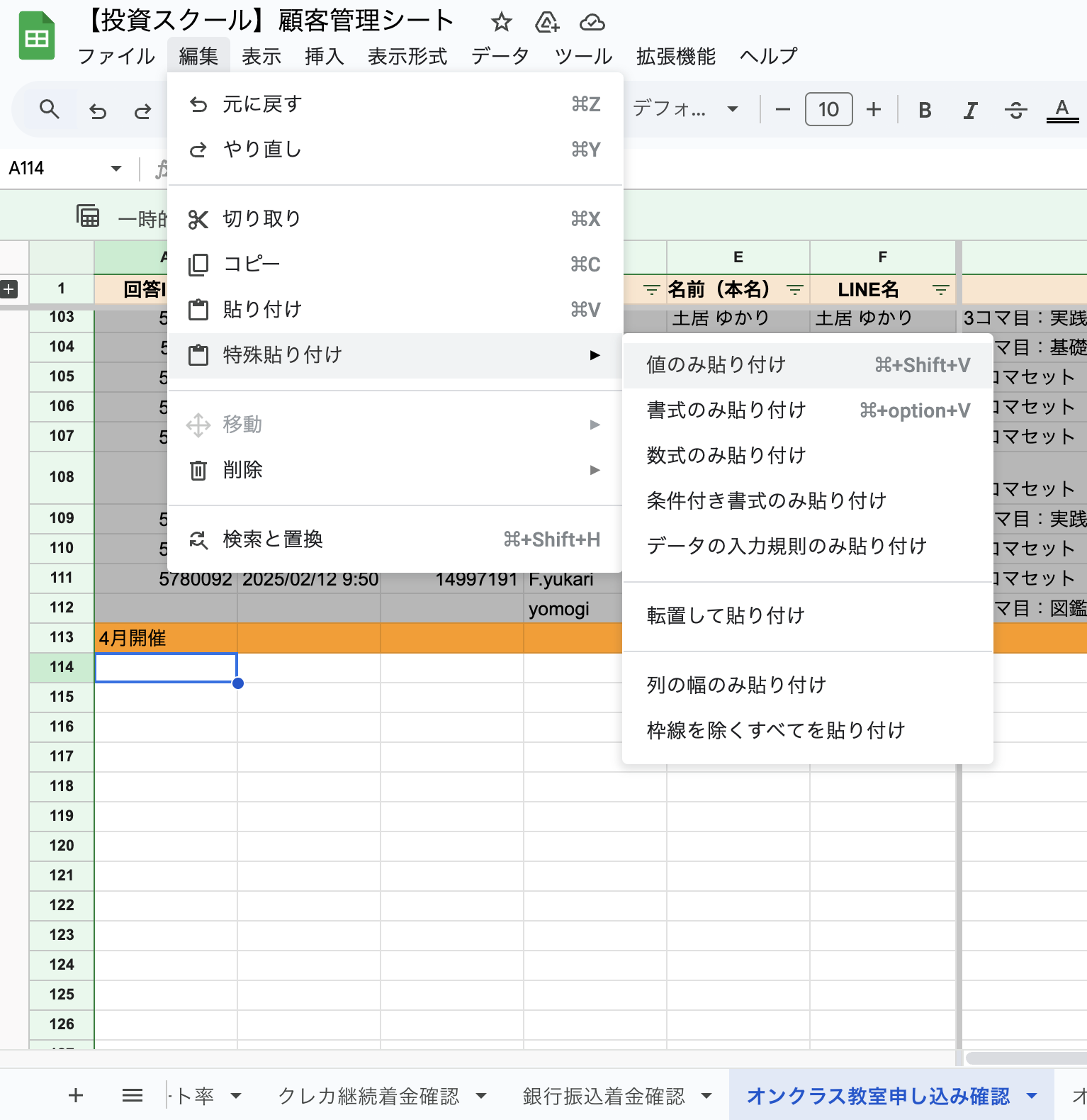1087x1120 pixels.
Task: Click the star icon to favorite document
Action: tap(502, 23)
